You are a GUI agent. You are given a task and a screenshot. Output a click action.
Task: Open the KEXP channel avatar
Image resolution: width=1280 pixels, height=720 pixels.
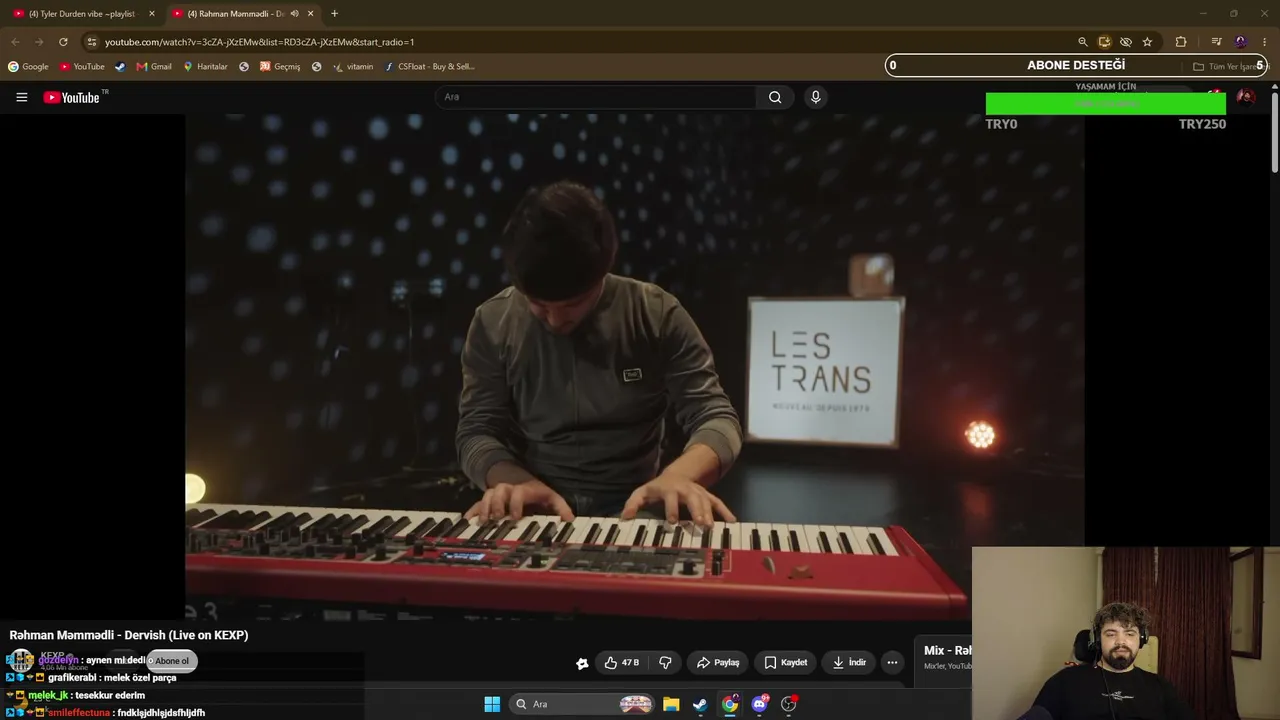[x=21, y=661]
